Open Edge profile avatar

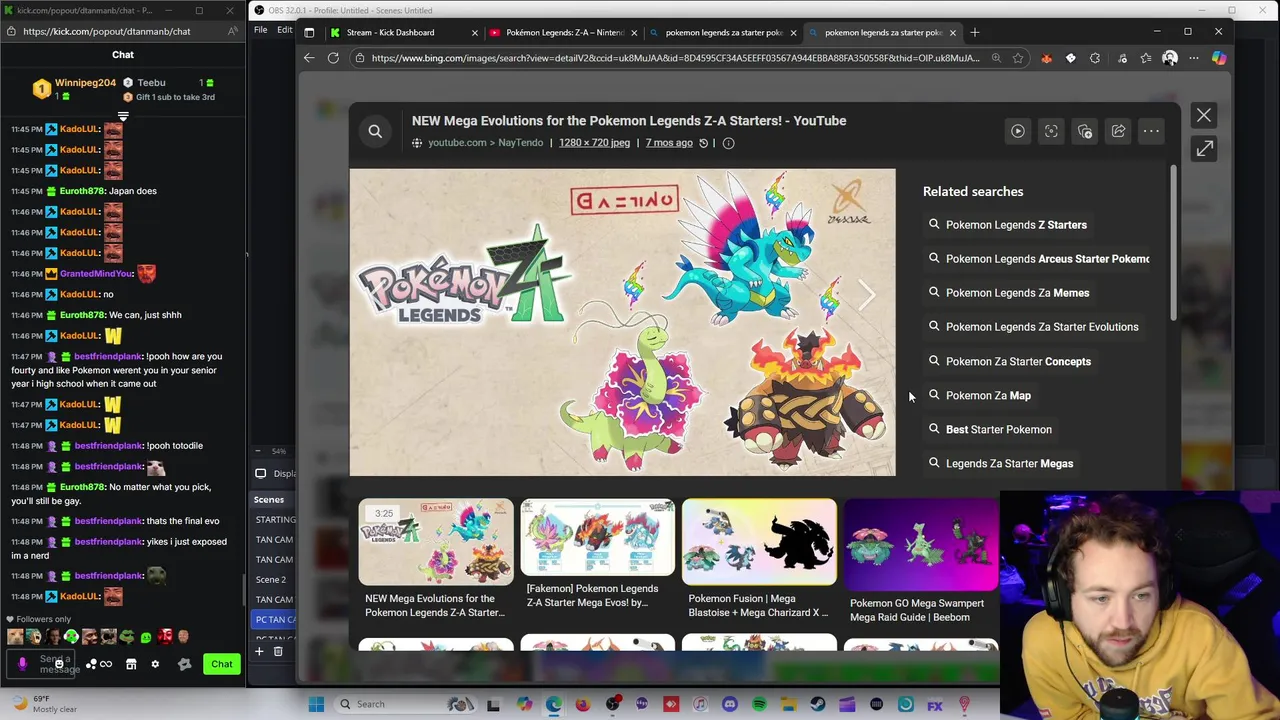point(1170,58)
